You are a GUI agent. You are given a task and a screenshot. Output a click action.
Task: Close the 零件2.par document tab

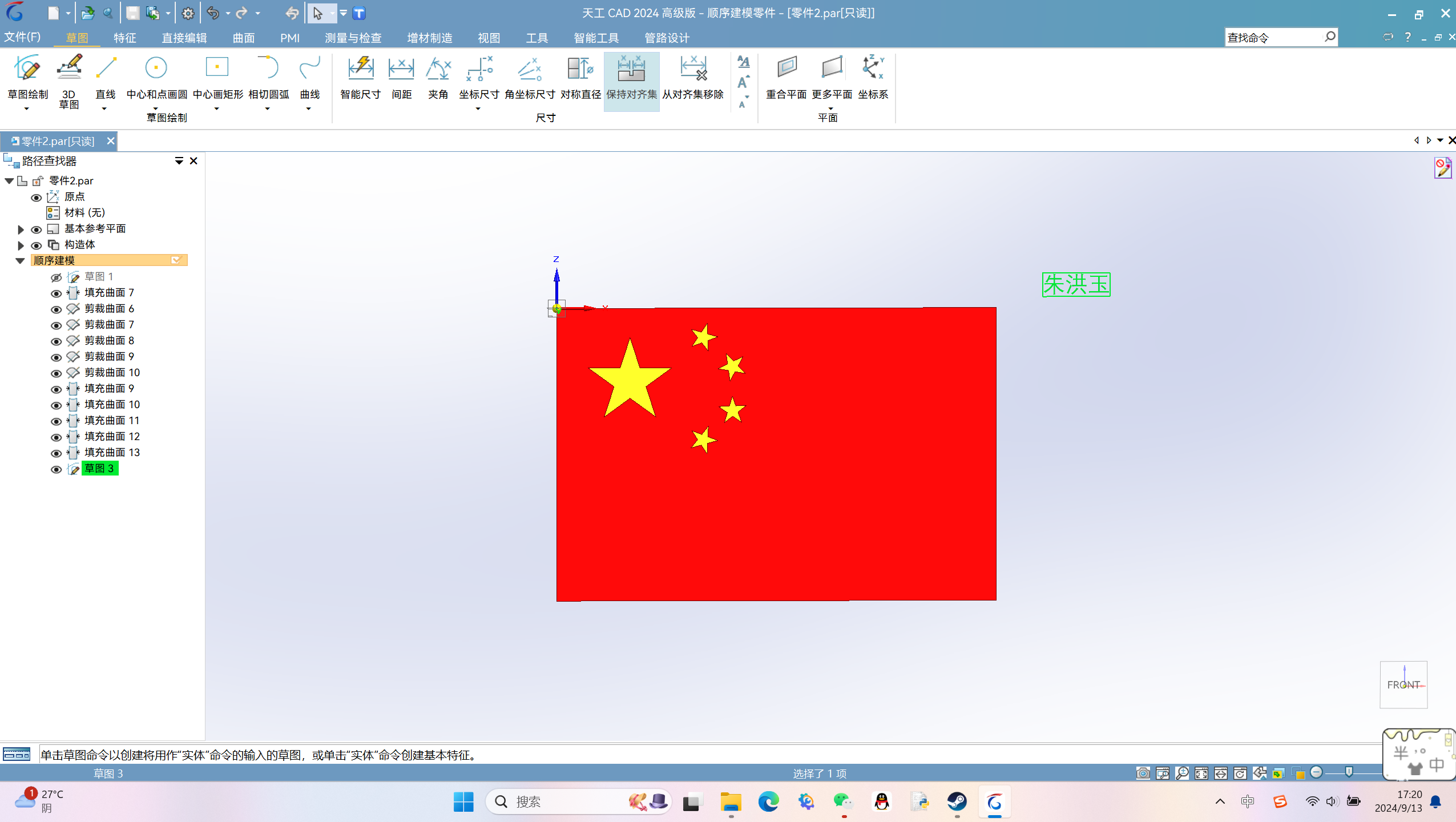click(111, 140)
